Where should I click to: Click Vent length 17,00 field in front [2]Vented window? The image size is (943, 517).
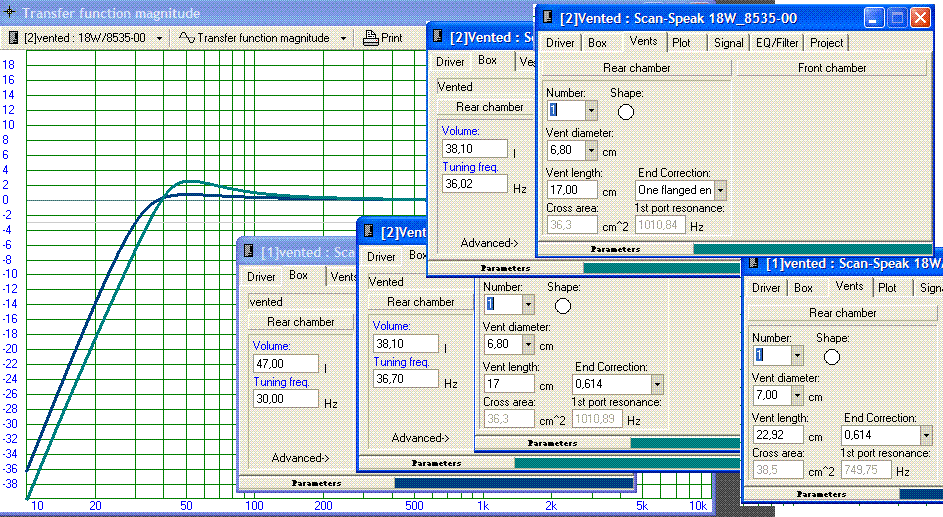[572, 190]
